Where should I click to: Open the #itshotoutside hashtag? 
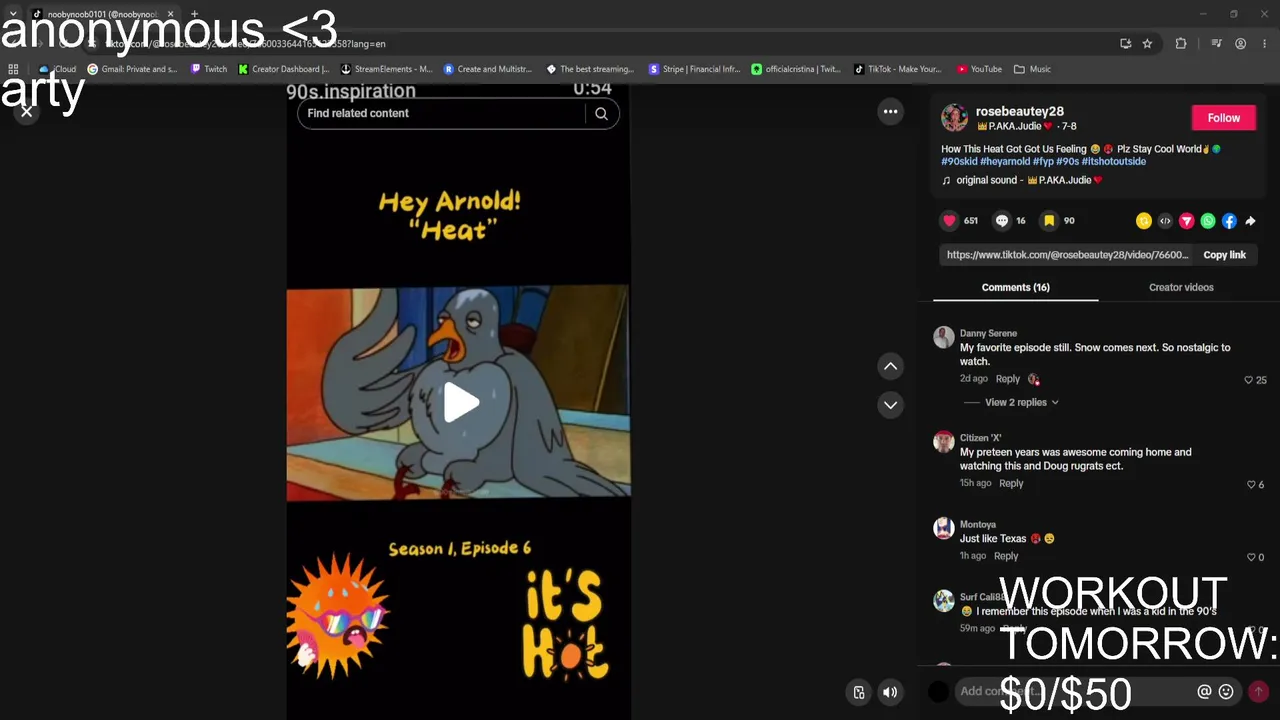pyautogui.click(x=1113, y=161)
